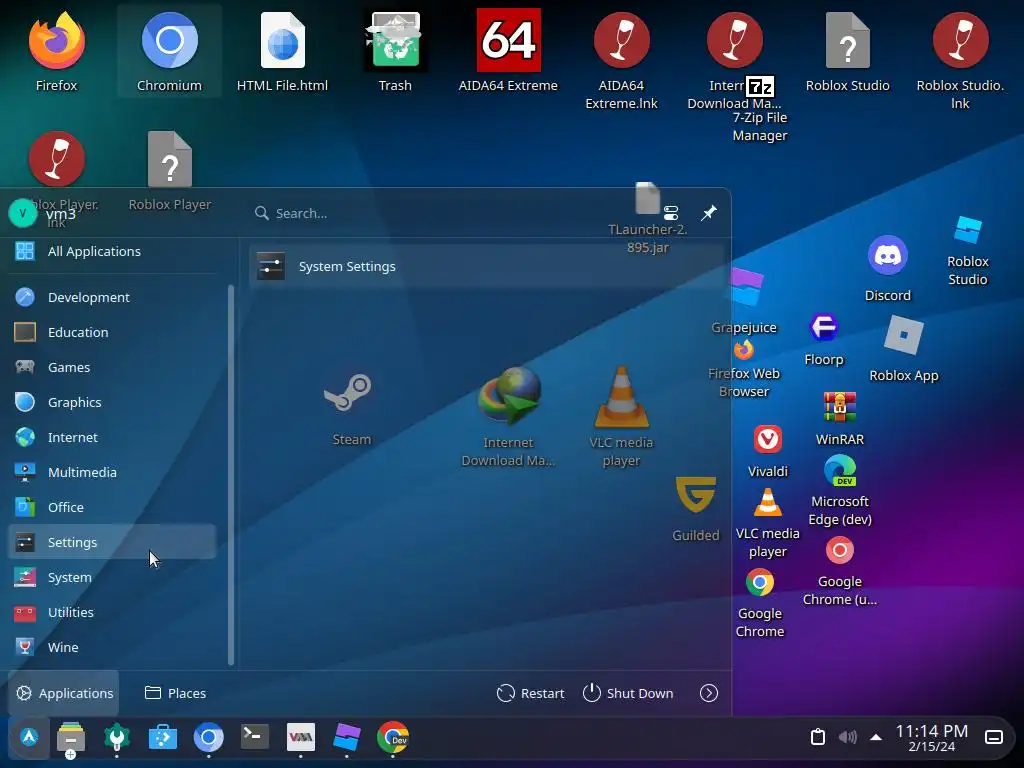
Task: Click the Restart button
Action: [530, 693]
